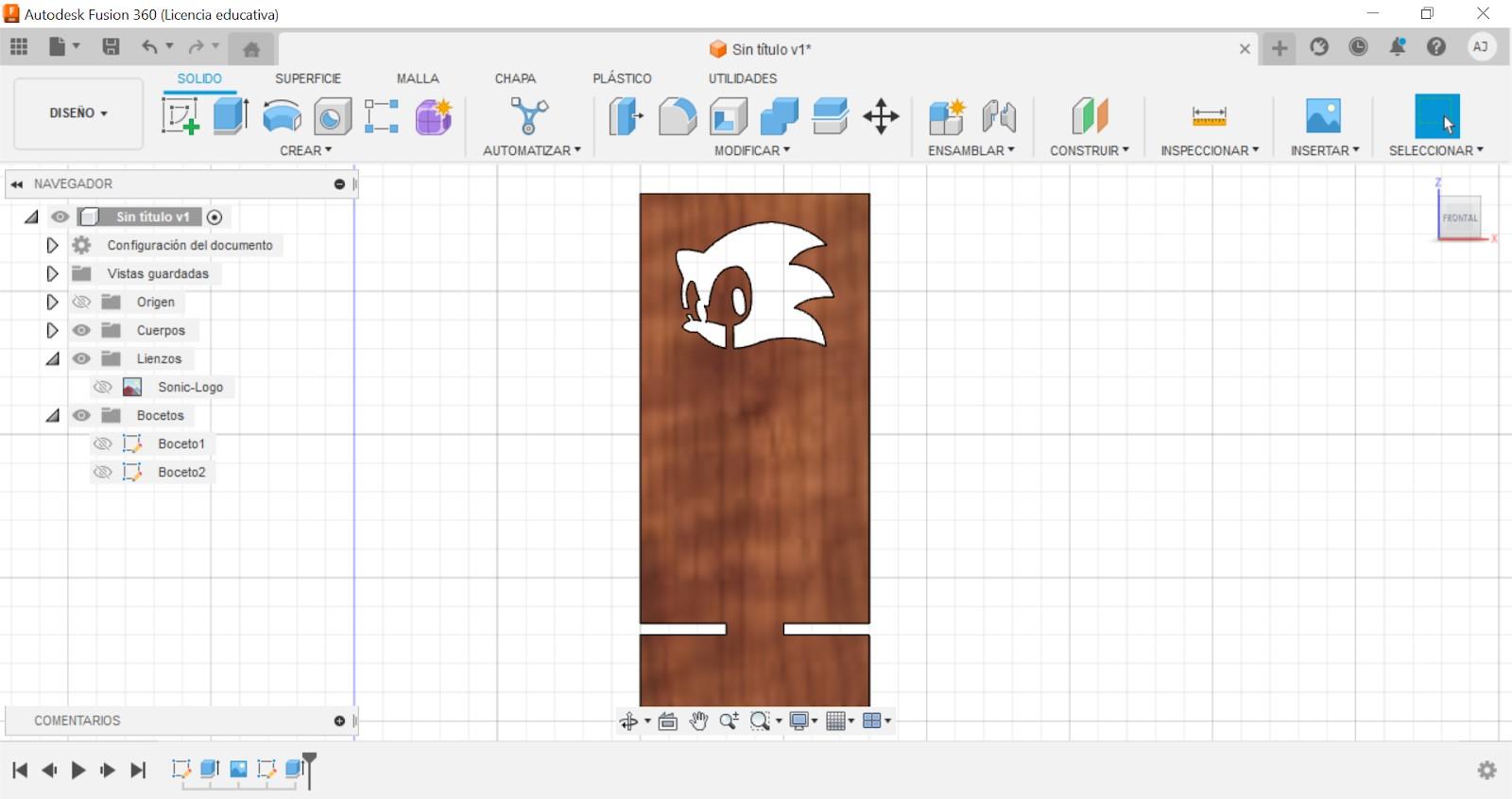Show Boceto1 sketch

(103, 443)
